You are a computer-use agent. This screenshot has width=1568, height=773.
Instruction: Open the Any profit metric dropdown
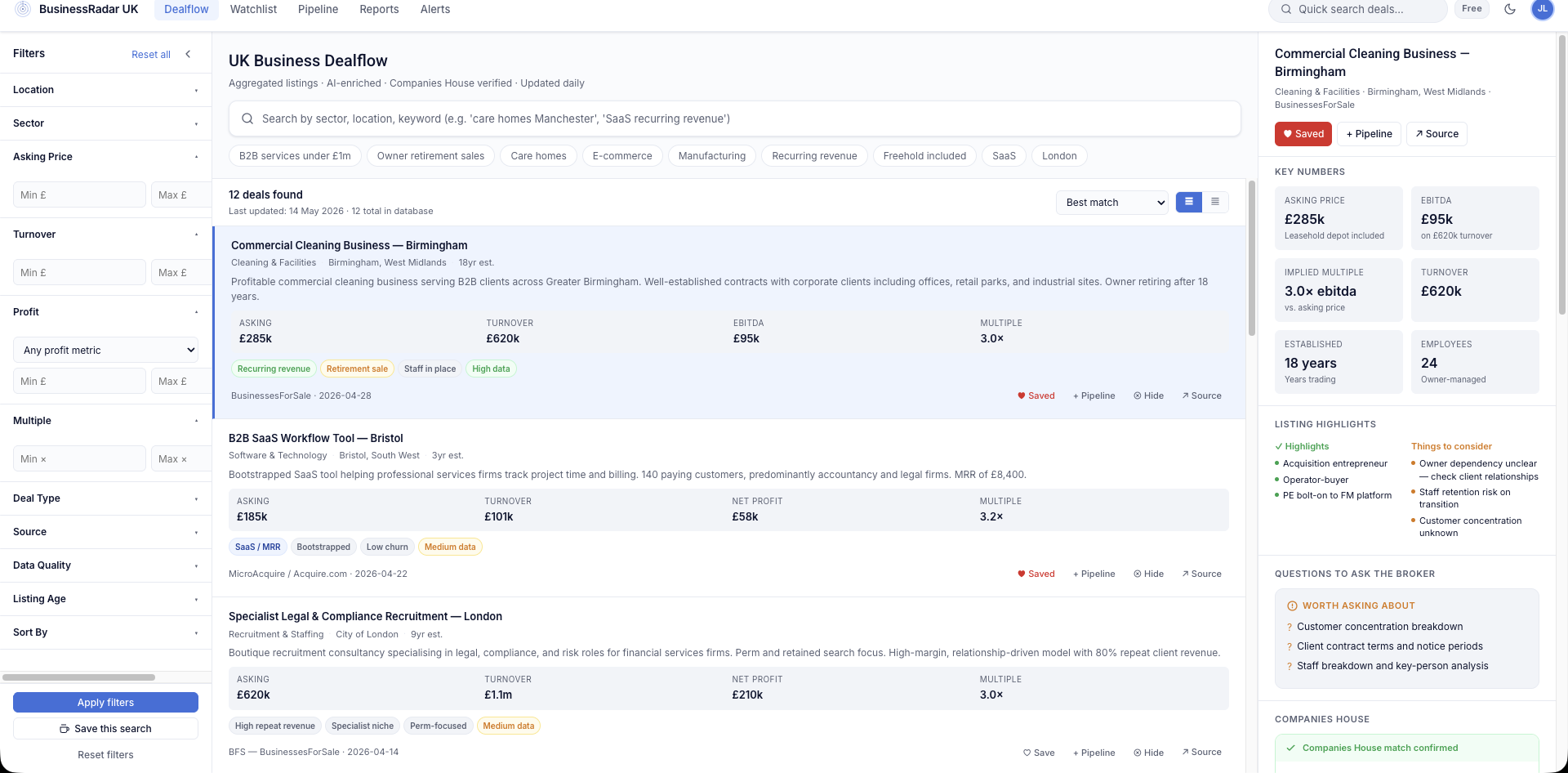pyautogui.click(x=105, y=350)
